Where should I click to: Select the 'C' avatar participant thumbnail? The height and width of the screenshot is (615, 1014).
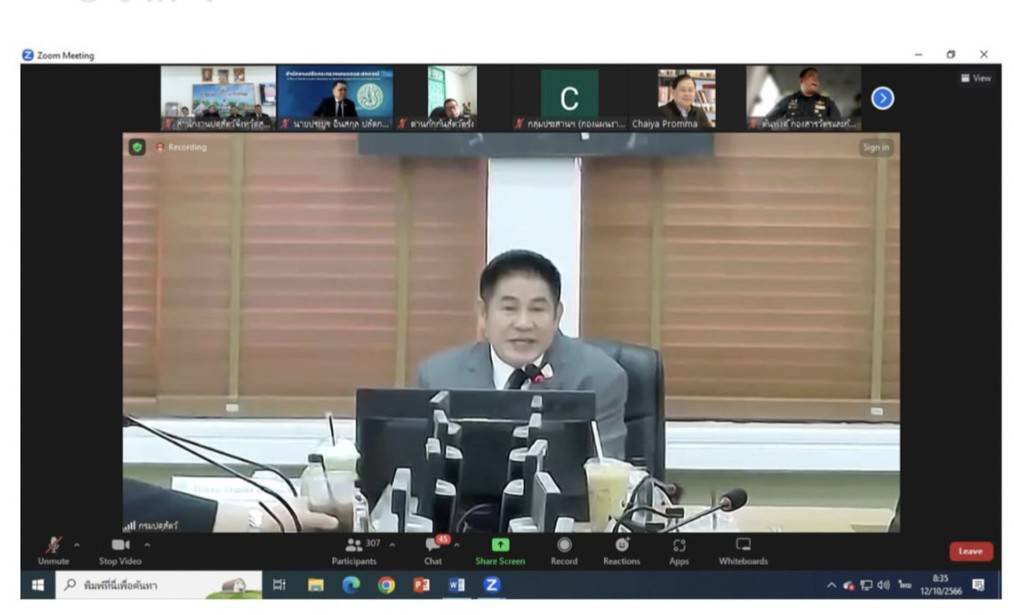pyautogui.click(x=569, y=98)
